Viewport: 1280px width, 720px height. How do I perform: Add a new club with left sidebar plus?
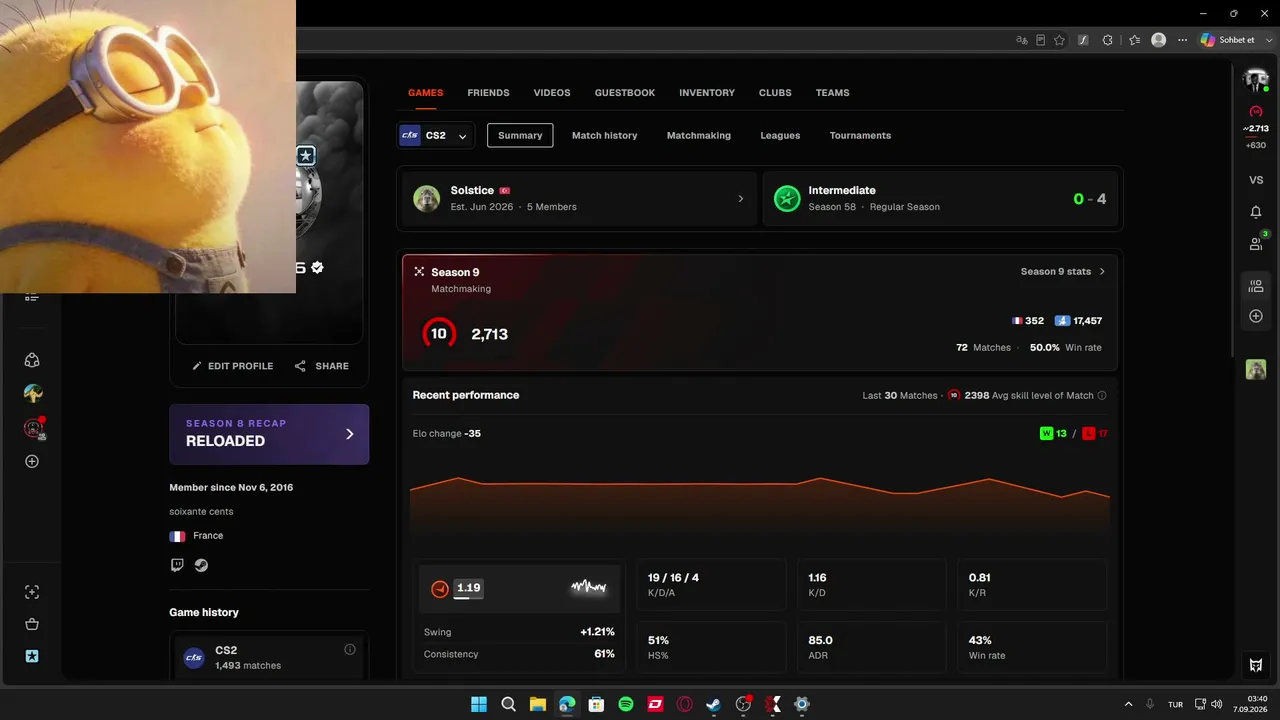click(x=32, y=462)
